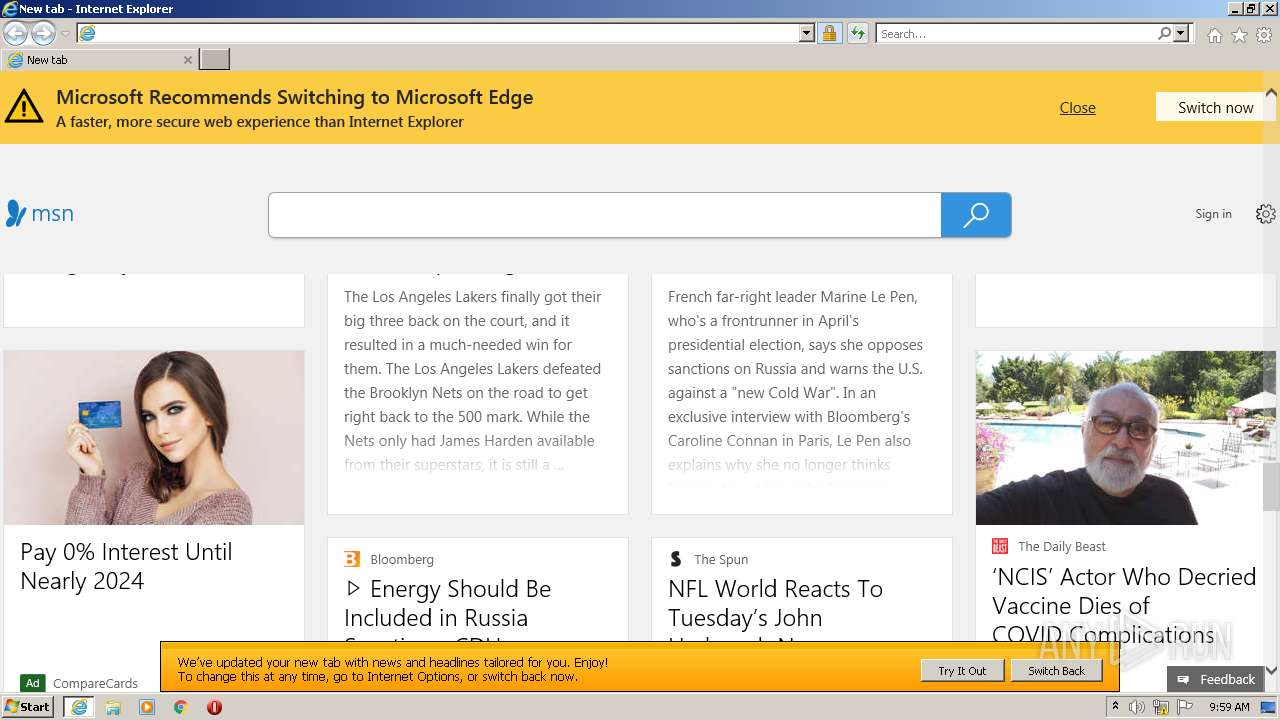
Task: Open 'NCIS' Actor Who Decried Vaccine headline
Action: pos(1124,605)
